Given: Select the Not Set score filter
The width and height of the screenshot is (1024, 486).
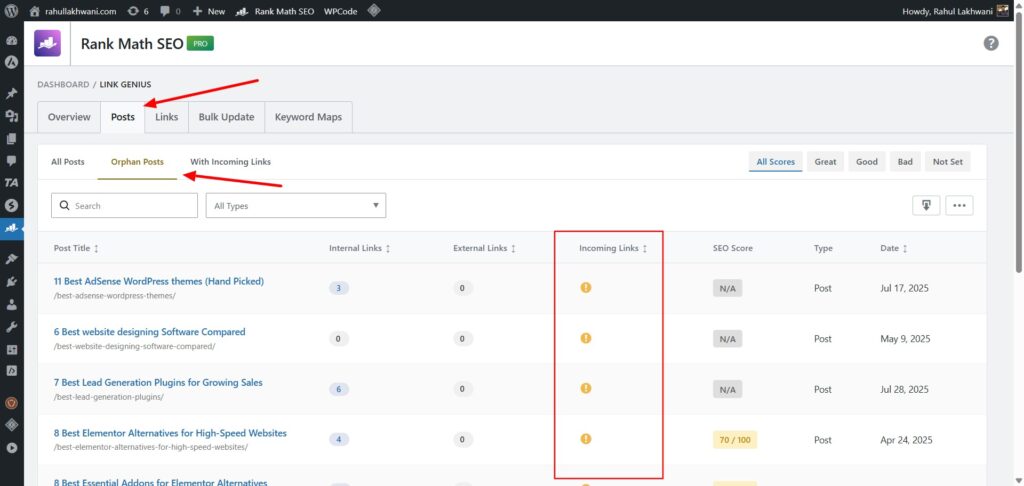Looking at the screenshot, I should (x=948, y=162).
